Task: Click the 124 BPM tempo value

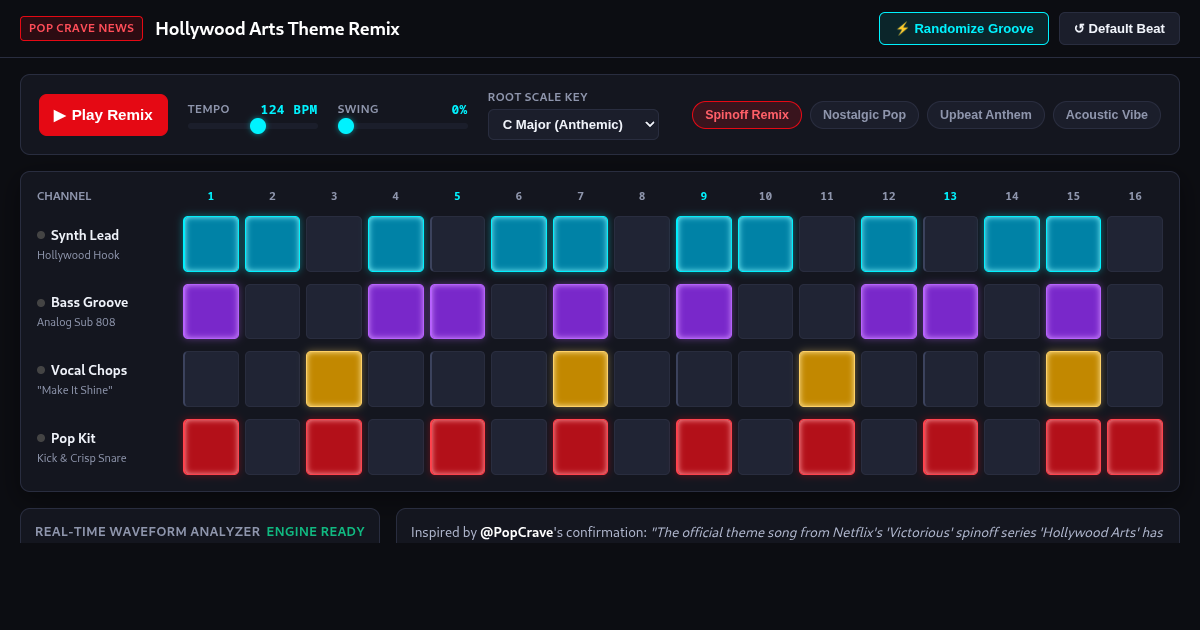Action: (289, 109)
